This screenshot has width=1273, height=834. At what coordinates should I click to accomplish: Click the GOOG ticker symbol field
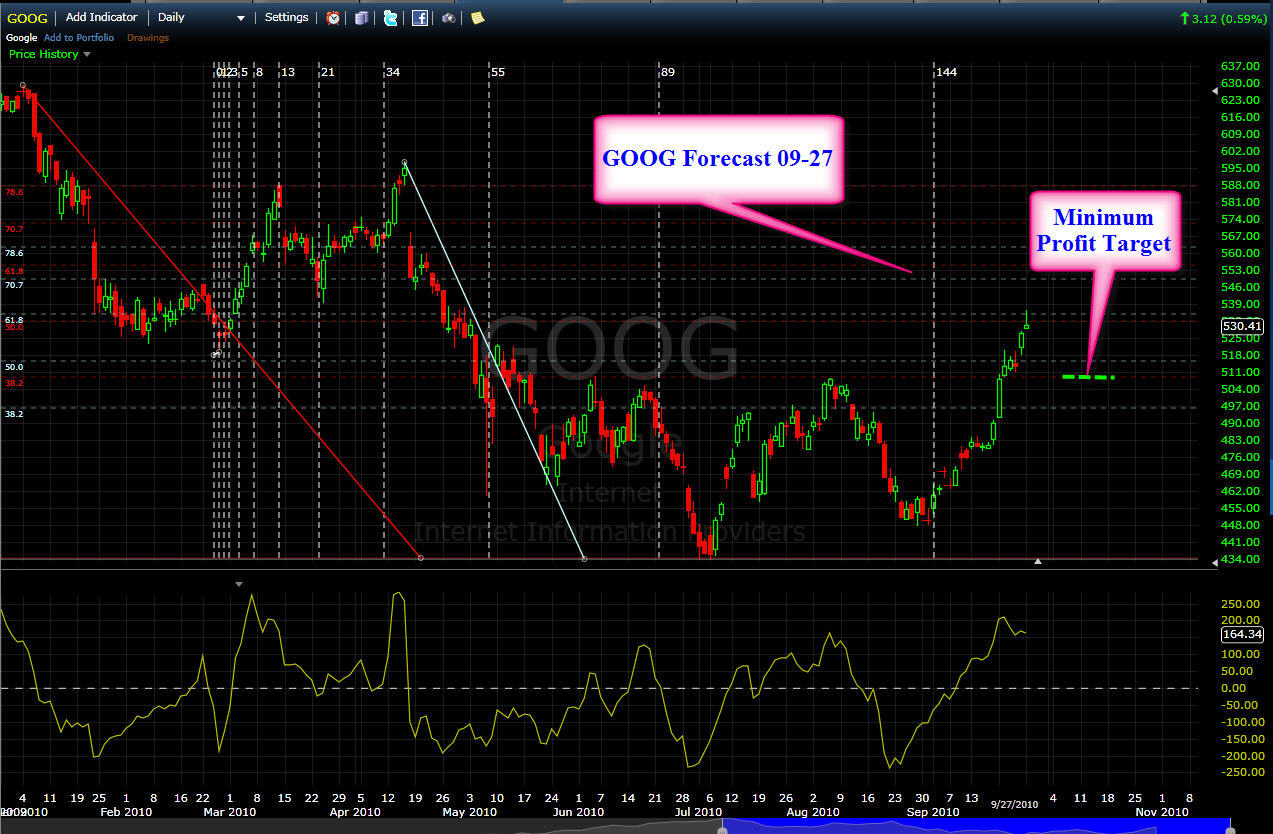pos(27,18)
